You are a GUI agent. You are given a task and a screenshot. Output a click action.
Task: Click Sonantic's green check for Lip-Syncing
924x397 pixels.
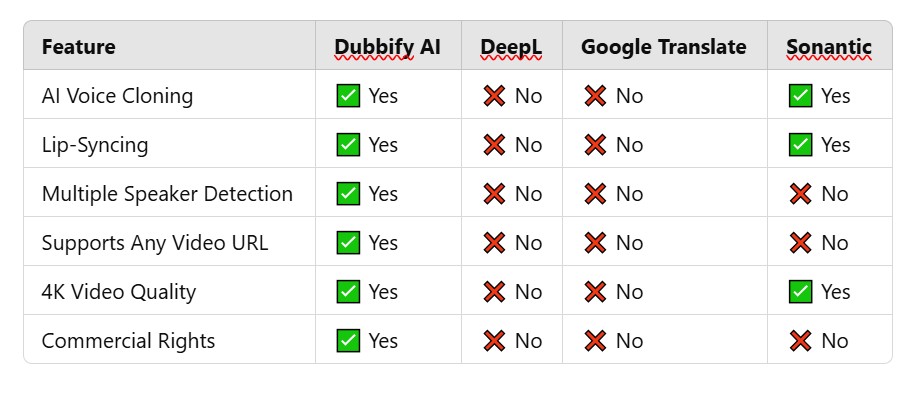(x=800, y=144)
